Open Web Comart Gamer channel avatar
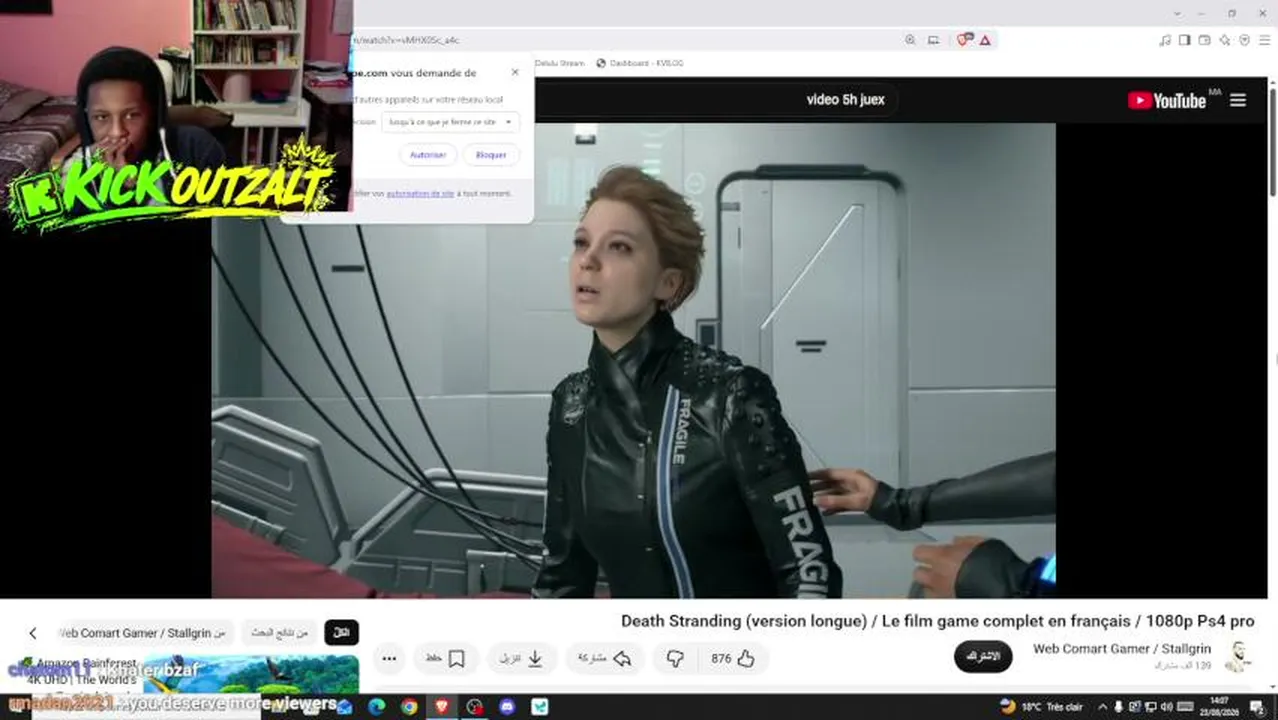 pos(1238,656)
